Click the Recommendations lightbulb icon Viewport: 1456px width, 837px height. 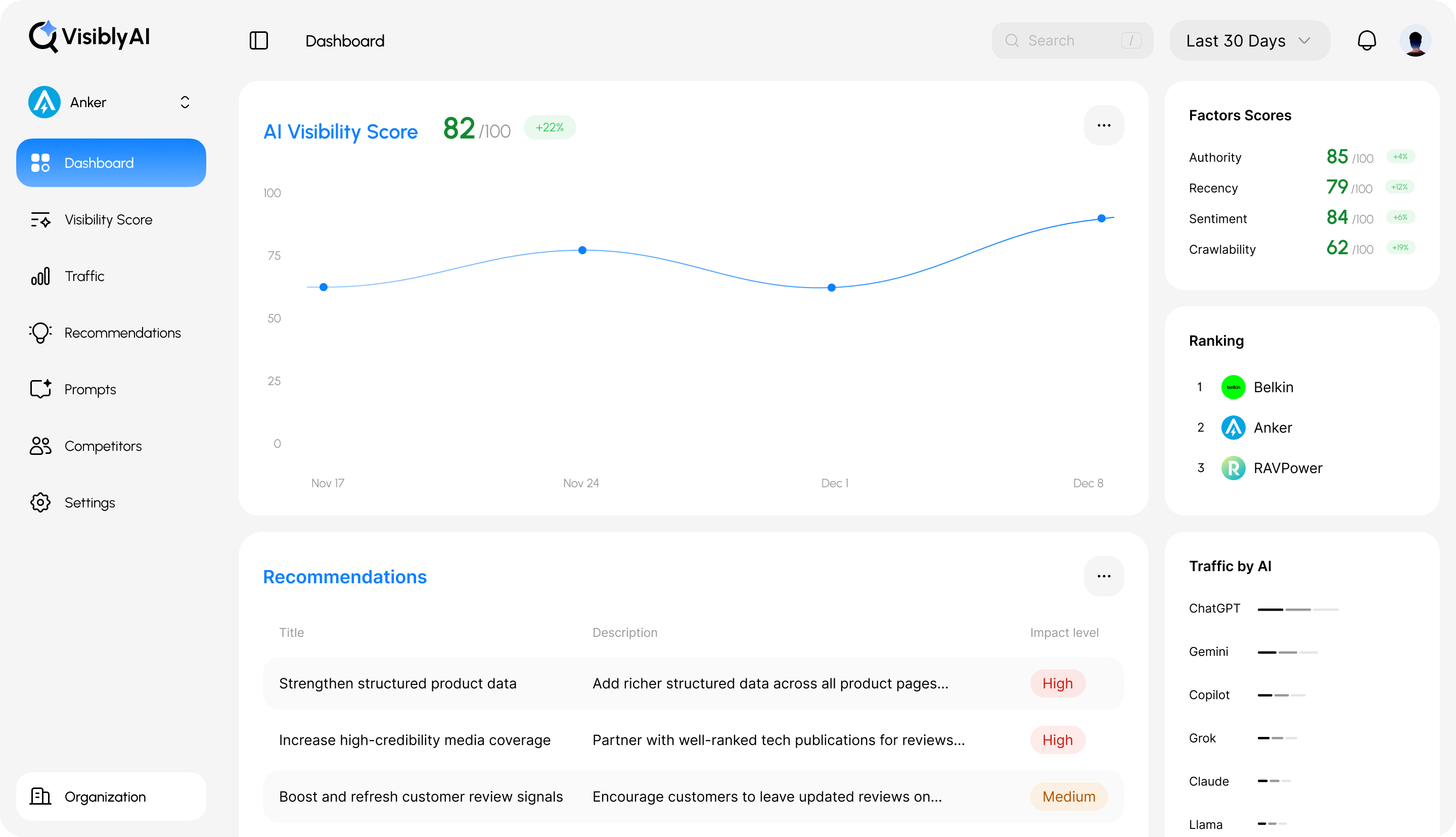point(39,332)
